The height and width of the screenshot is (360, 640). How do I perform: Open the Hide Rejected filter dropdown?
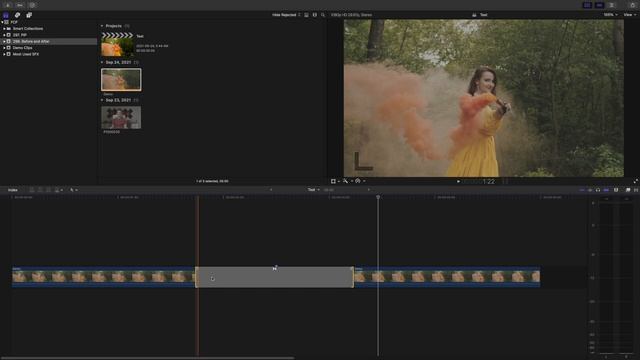click(x=286, y=15)
